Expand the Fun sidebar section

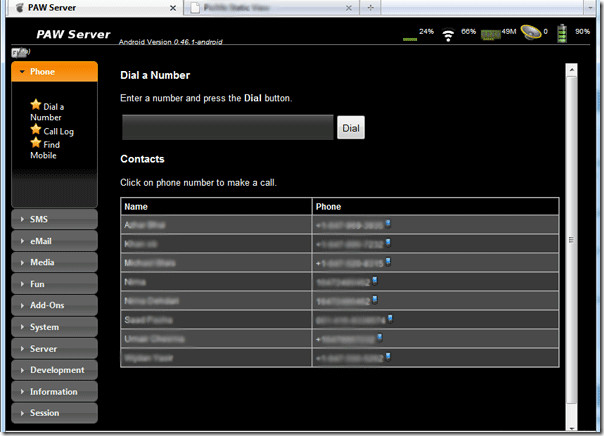54,284
